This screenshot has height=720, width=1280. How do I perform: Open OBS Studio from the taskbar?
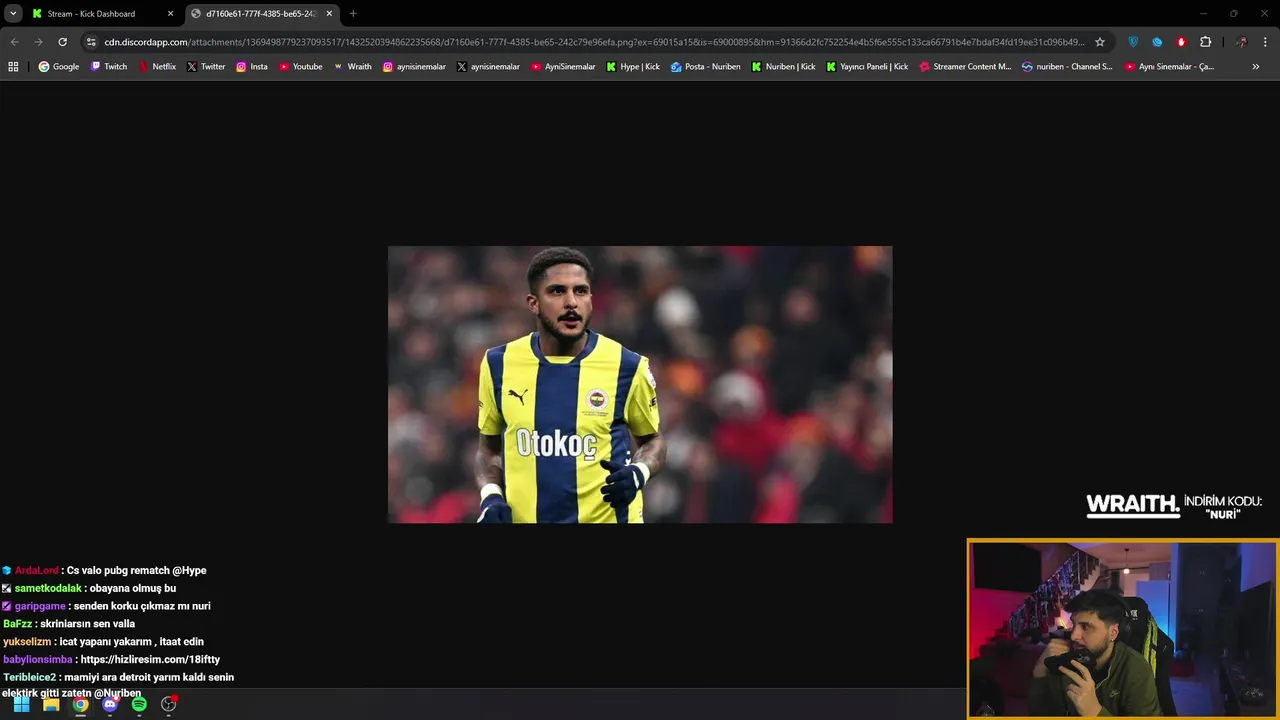169,704
